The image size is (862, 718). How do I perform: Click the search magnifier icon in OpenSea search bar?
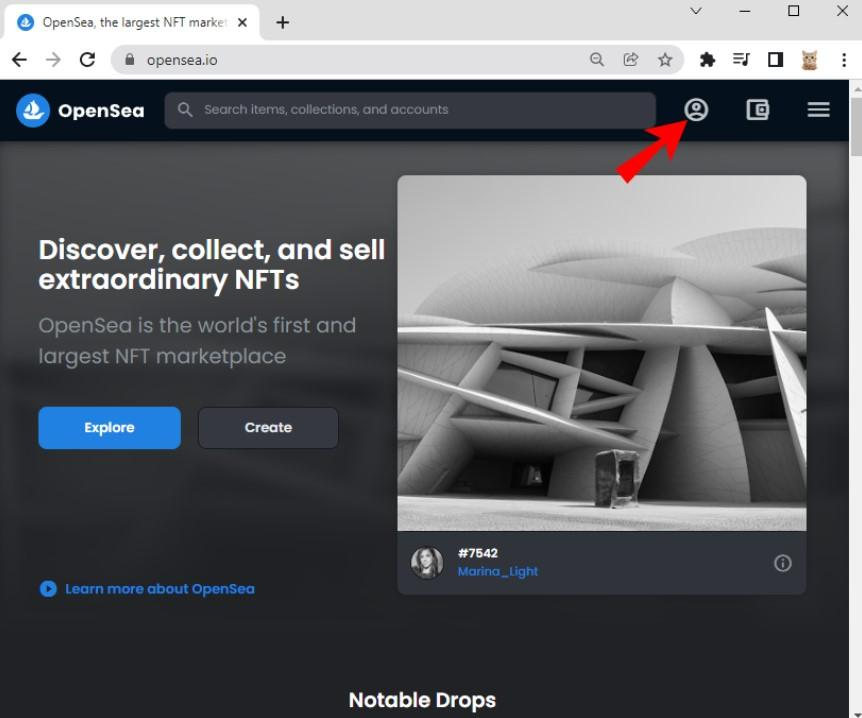click(185, 110)
